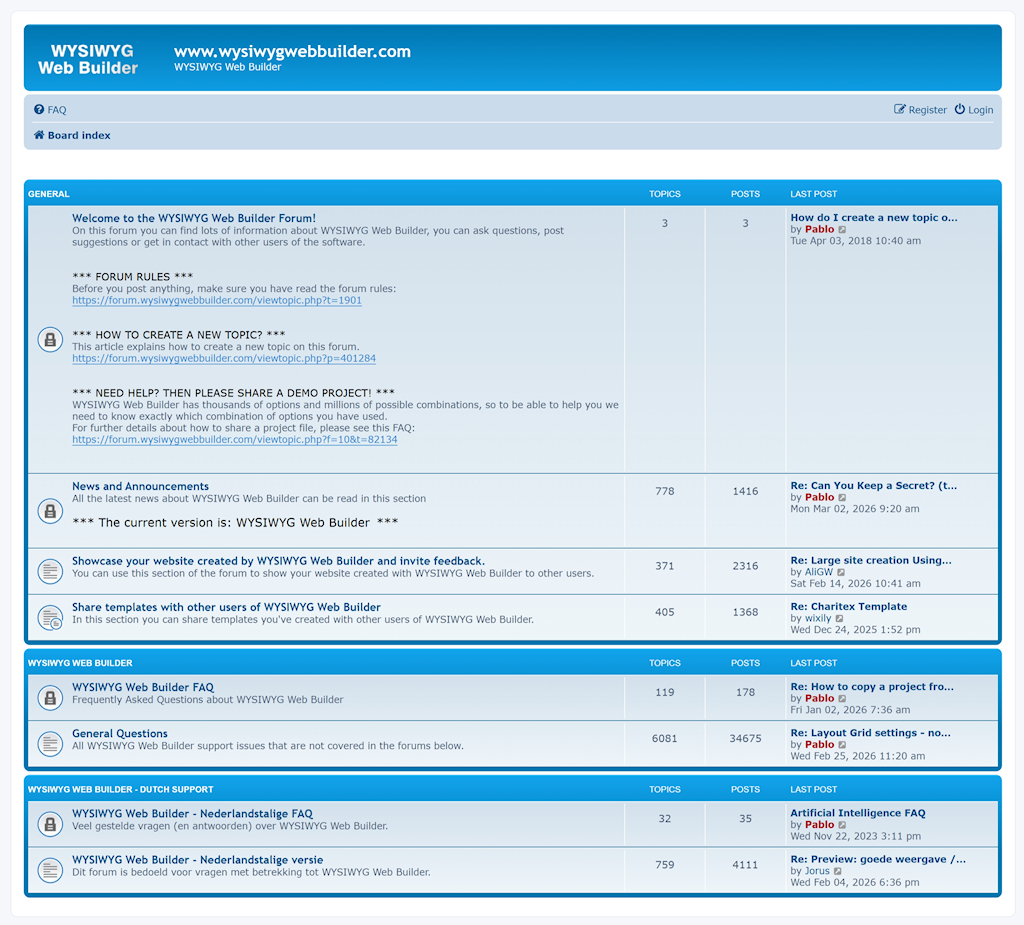Click view latest post icon next to AliGW

[842, 572]
